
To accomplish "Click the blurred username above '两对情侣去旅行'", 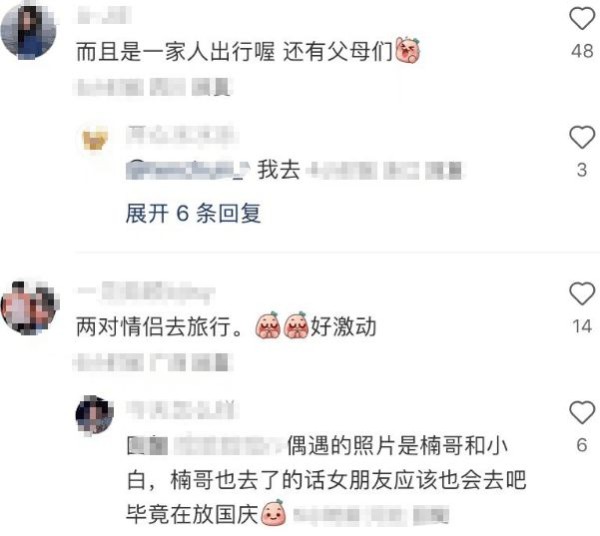I will 146,292.
